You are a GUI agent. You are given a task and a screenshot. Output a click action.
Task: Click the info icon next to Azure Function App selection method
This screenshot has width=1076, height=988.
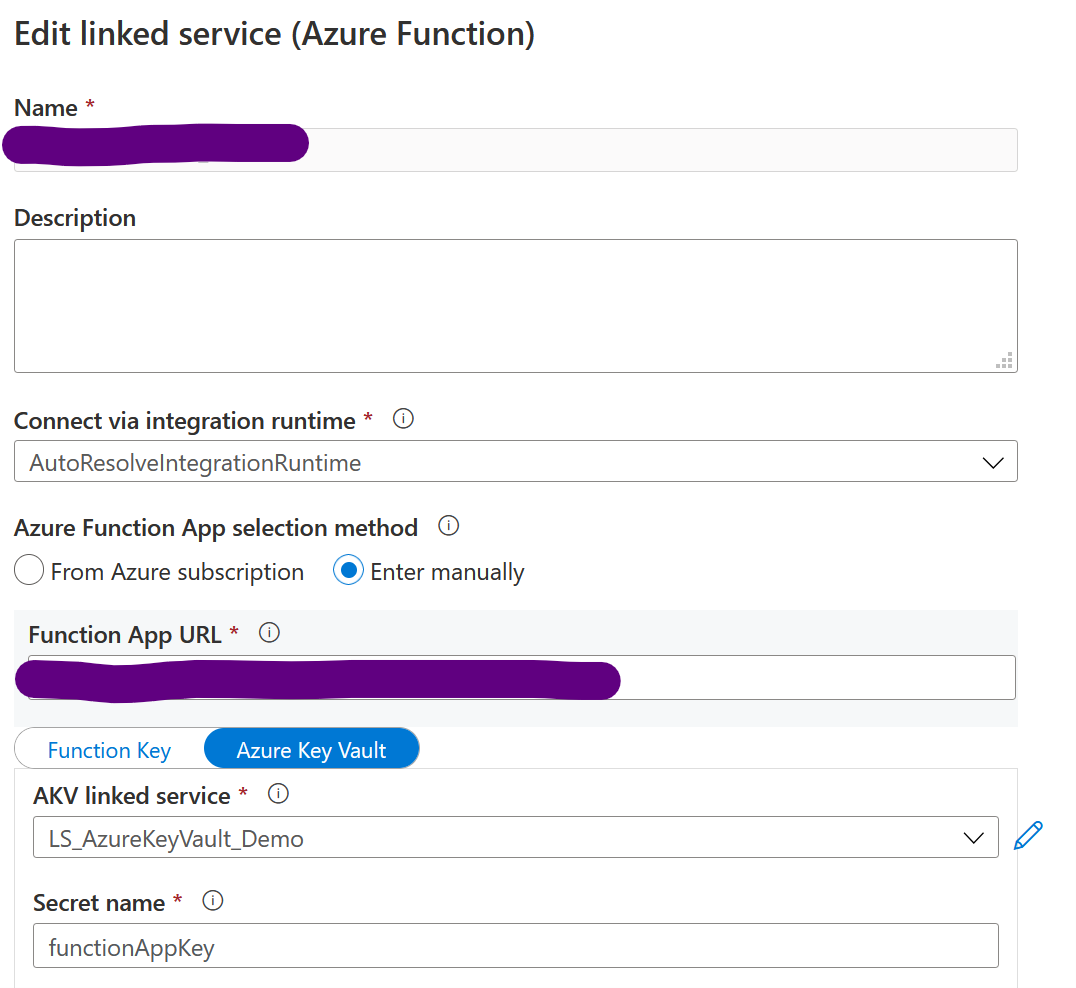click(448, 525)
